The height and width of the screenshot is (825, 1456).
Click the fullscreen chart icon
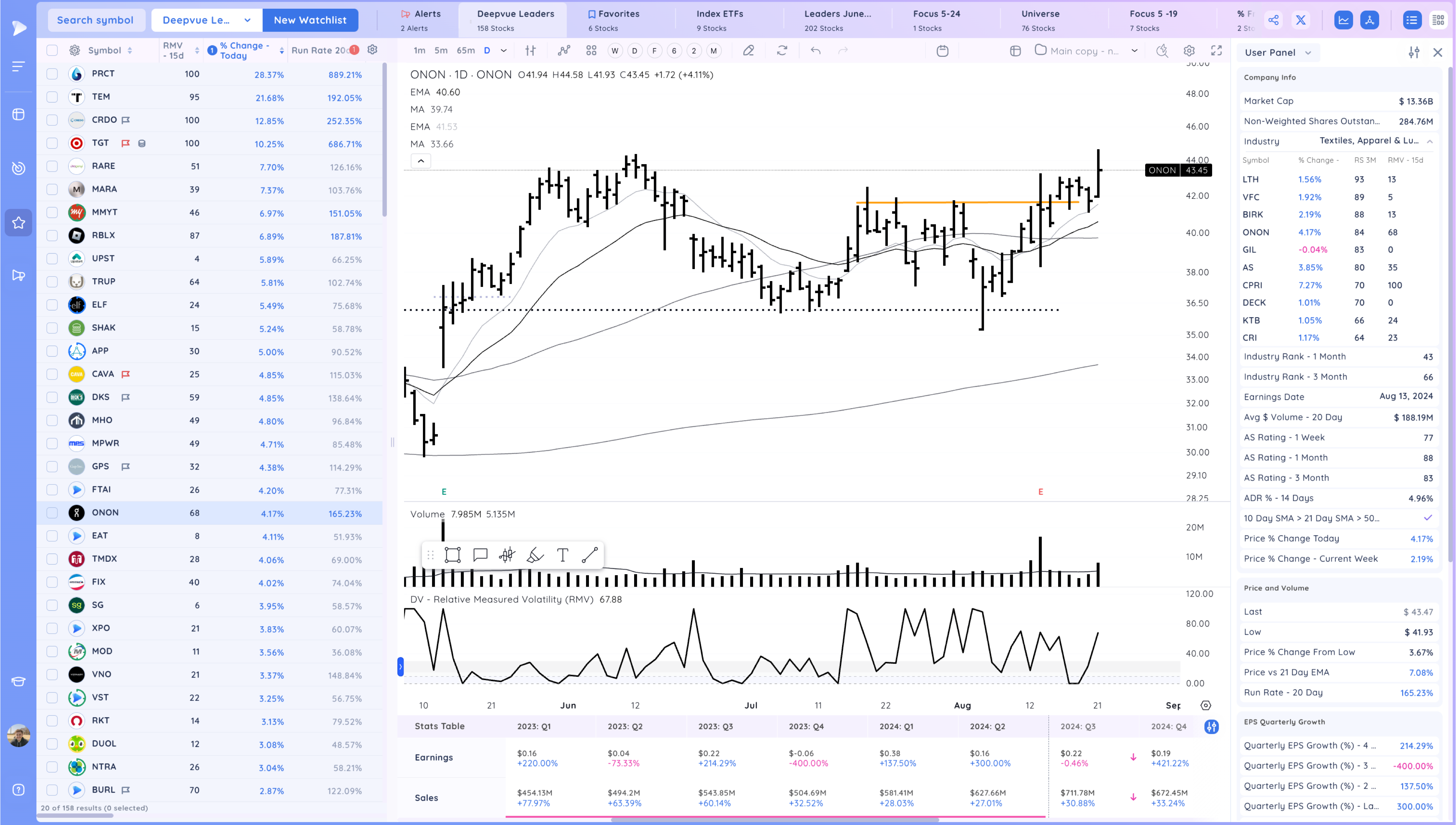[1216, 51]
